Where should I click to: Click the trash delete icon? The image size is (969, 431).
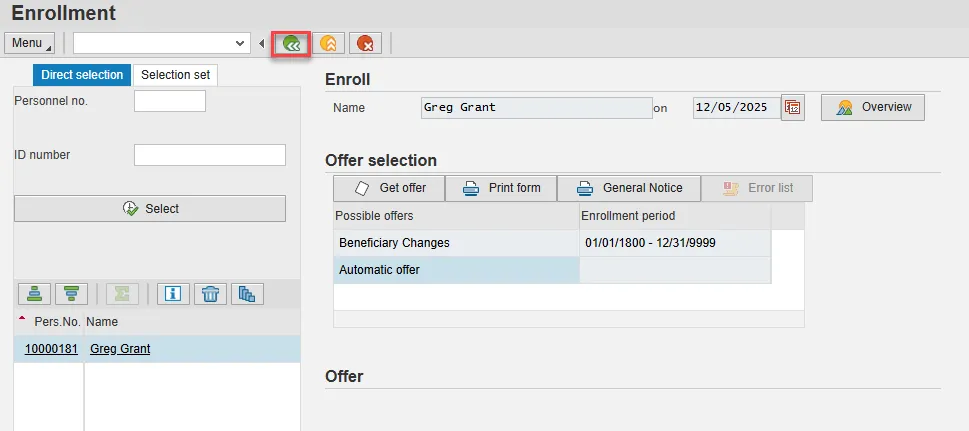pos(210,293)
